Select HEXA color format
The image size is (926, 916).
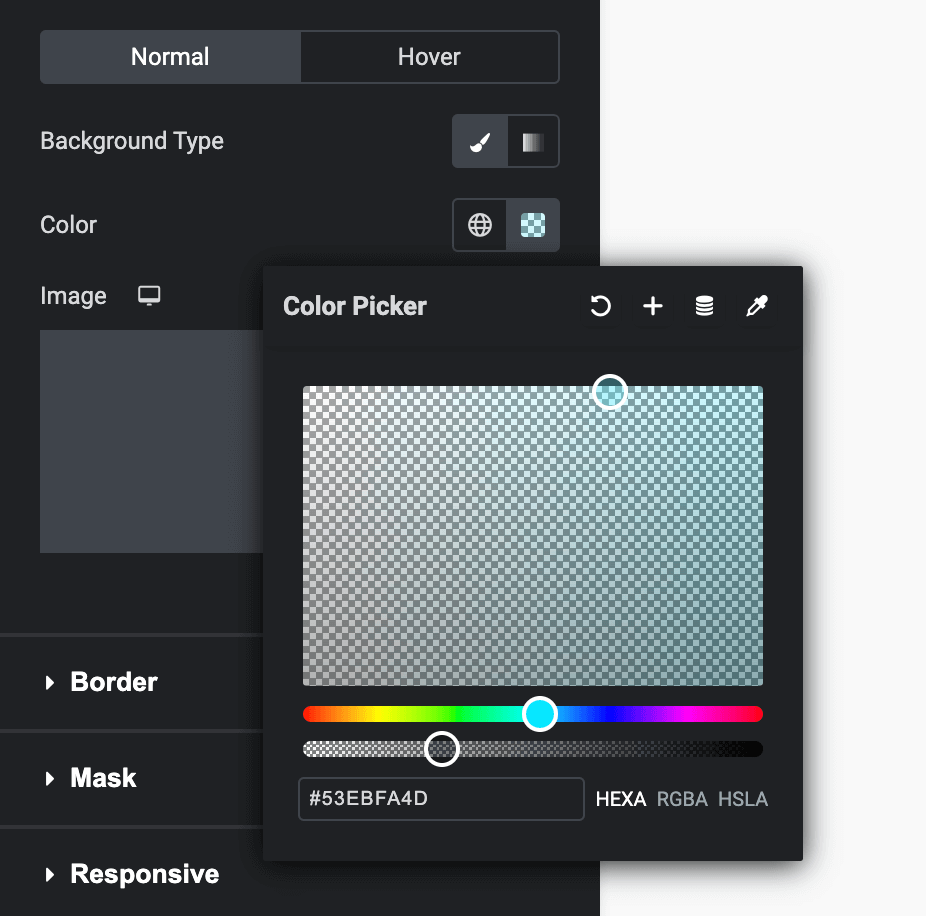pos(621,799)
